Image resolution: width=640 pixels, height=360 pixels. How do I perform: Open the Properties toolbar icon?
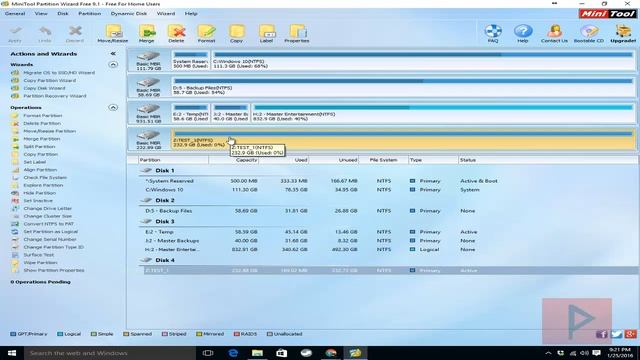297,33
